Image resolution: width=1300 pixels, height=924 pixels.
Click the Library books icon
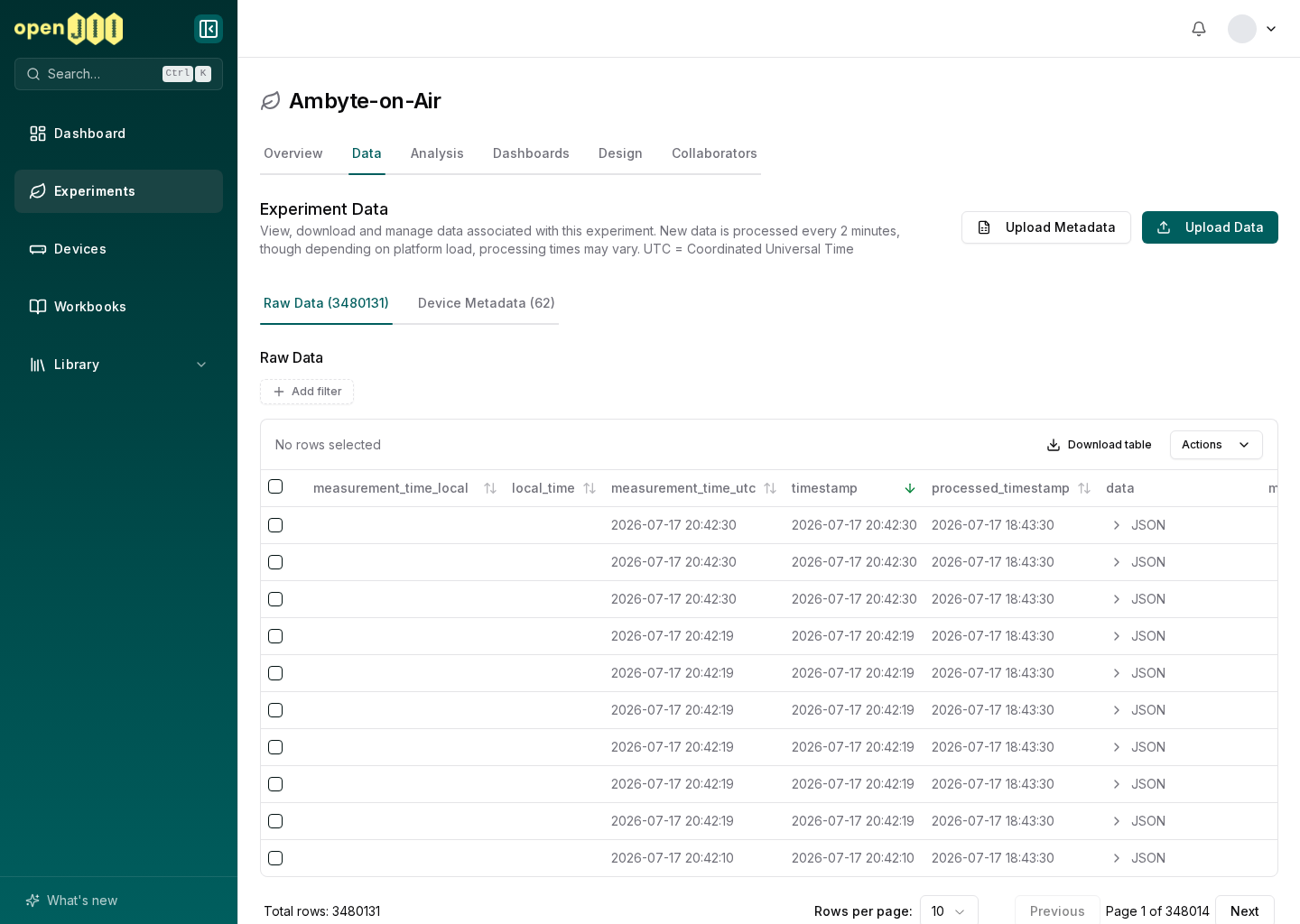pos(38,365)
